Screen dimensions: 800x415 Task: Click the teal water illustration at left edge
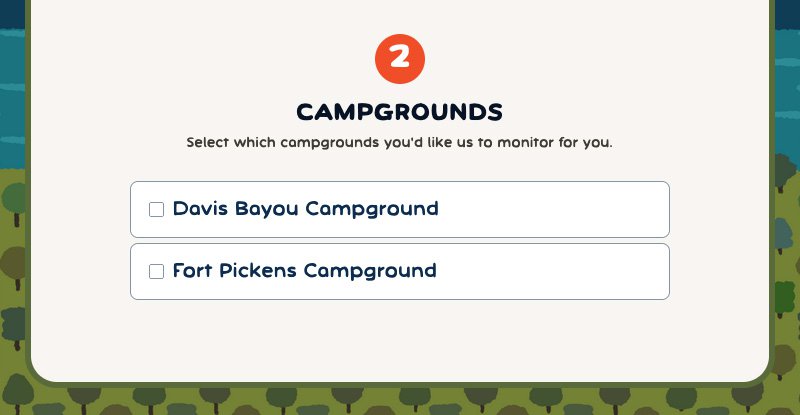[x=12, y=97]
